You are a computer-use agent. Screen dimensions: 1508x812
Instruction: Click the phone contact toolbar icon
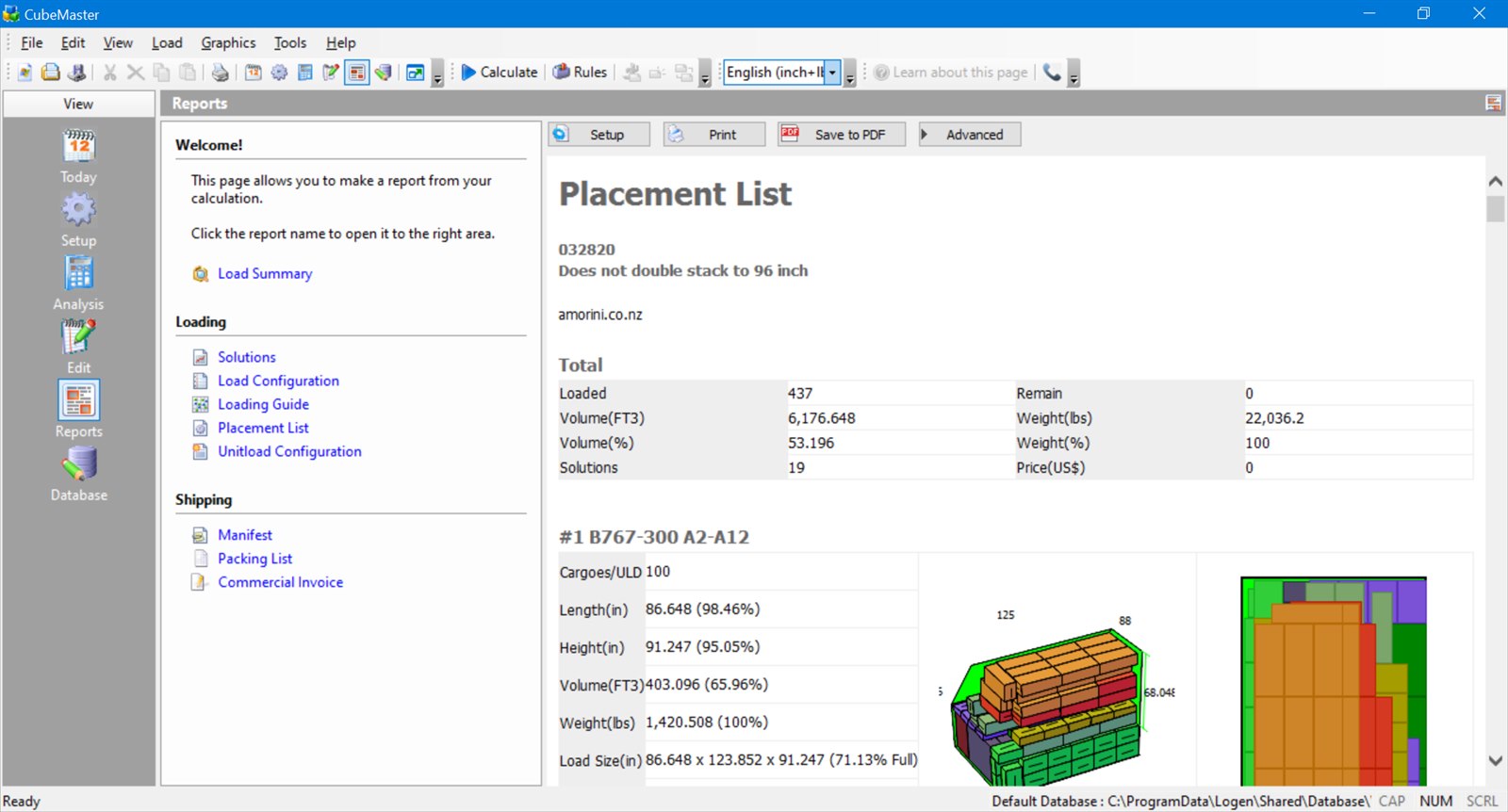point(1052,73)
